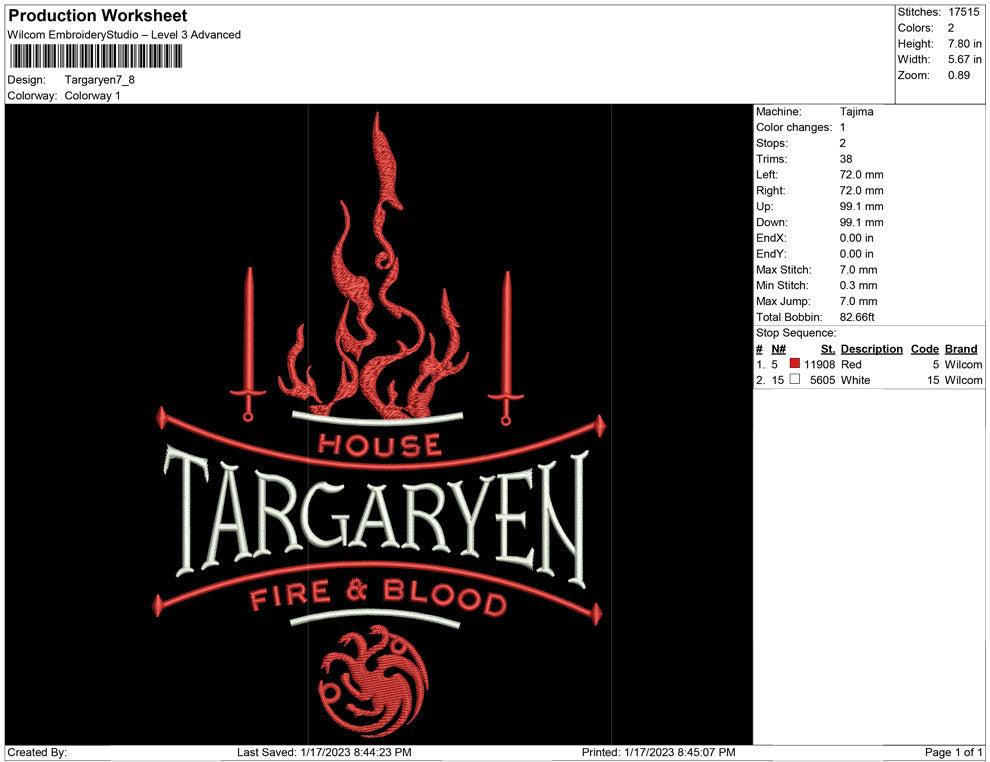Image resolution: width=990 pixels, height=762 pixels.
Task: Click the trims value '38'
Action: pos(846,159)
